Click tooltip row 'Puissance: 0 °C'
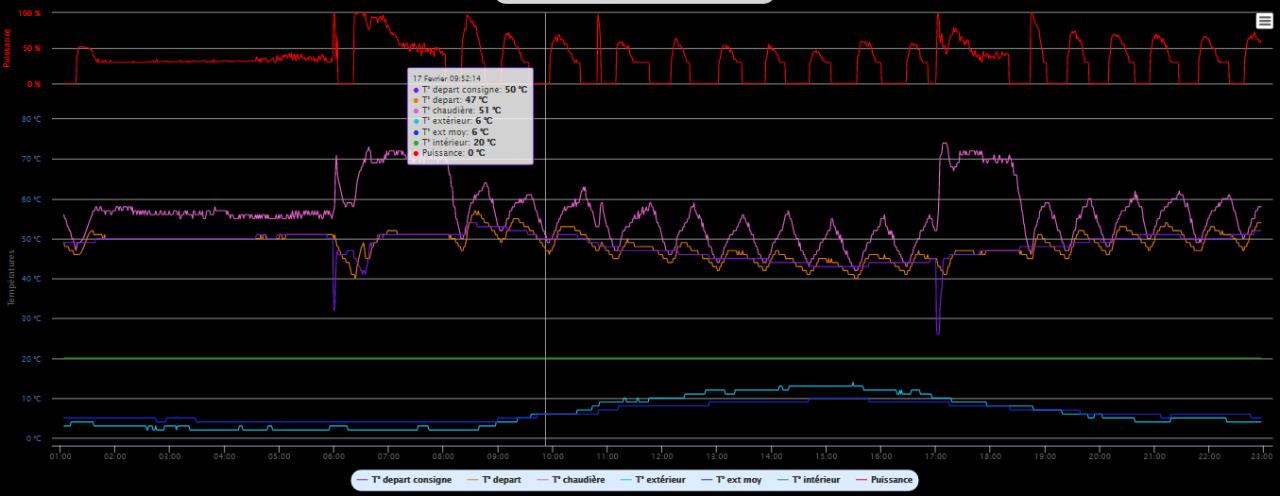The height and width of the screenshot is (496, 1280). (449, 152)
